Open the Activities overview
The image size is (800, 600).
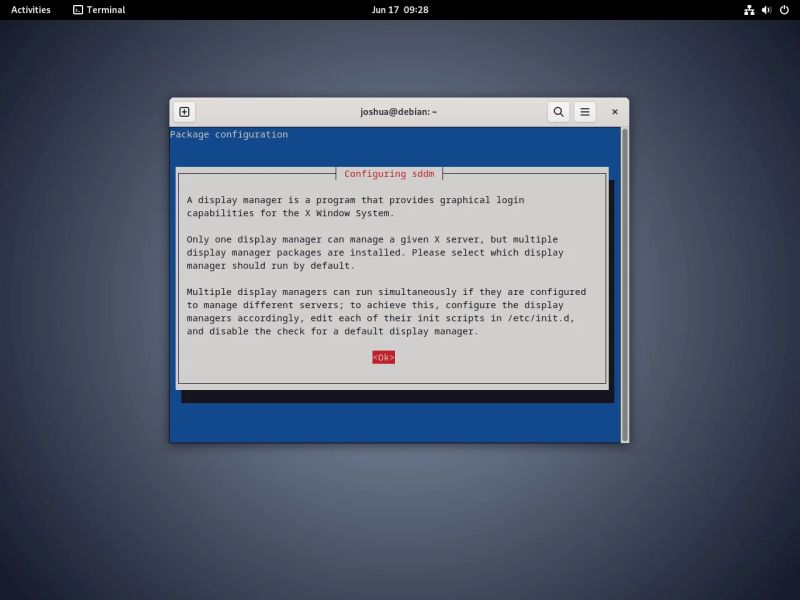coord(29,10)
